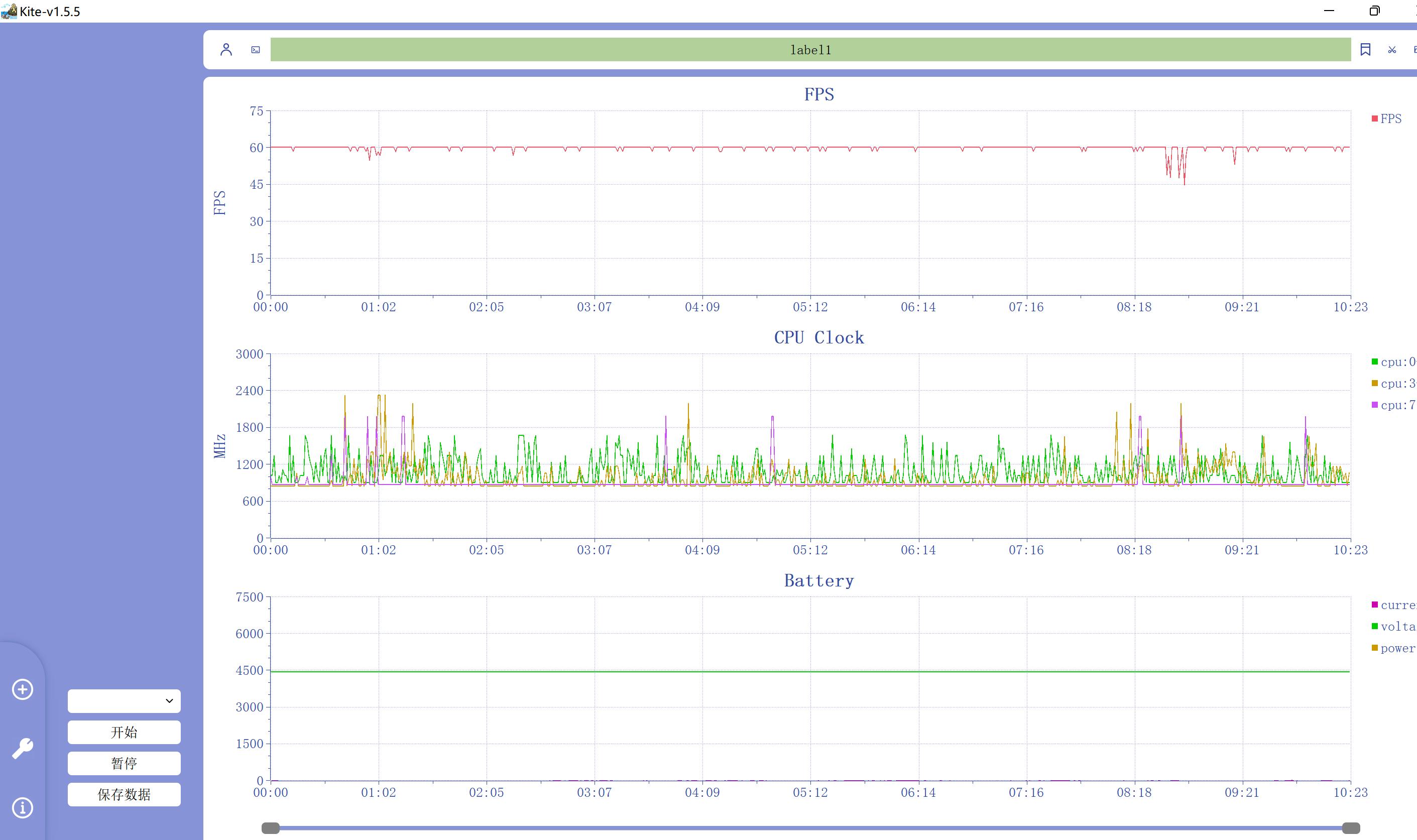Open the wrench settings icon
The width and height of the screenshot is (1417, 840).
tap(23, 748)
